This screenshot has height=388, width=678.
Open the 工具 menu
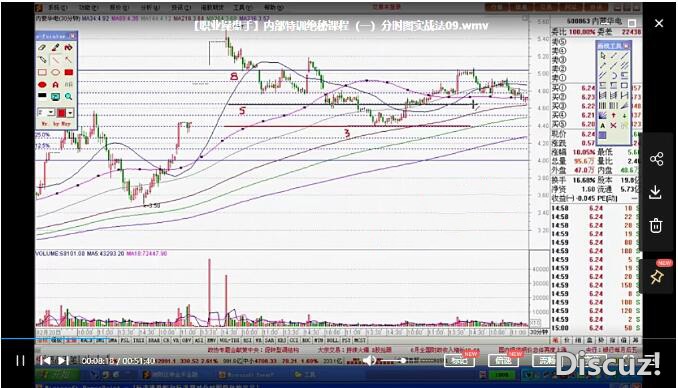[242, 8]
